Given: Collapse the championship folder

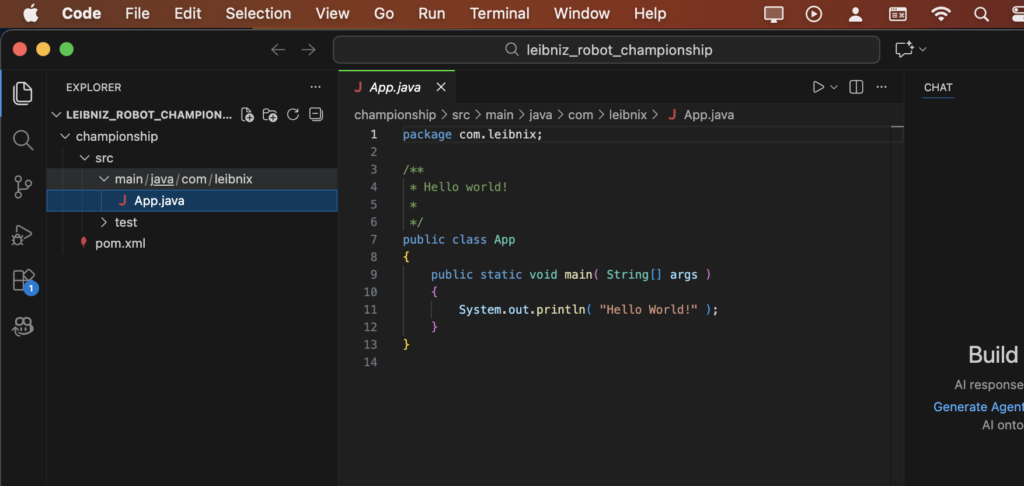Looking at the screenshot, I should [66, 136].
